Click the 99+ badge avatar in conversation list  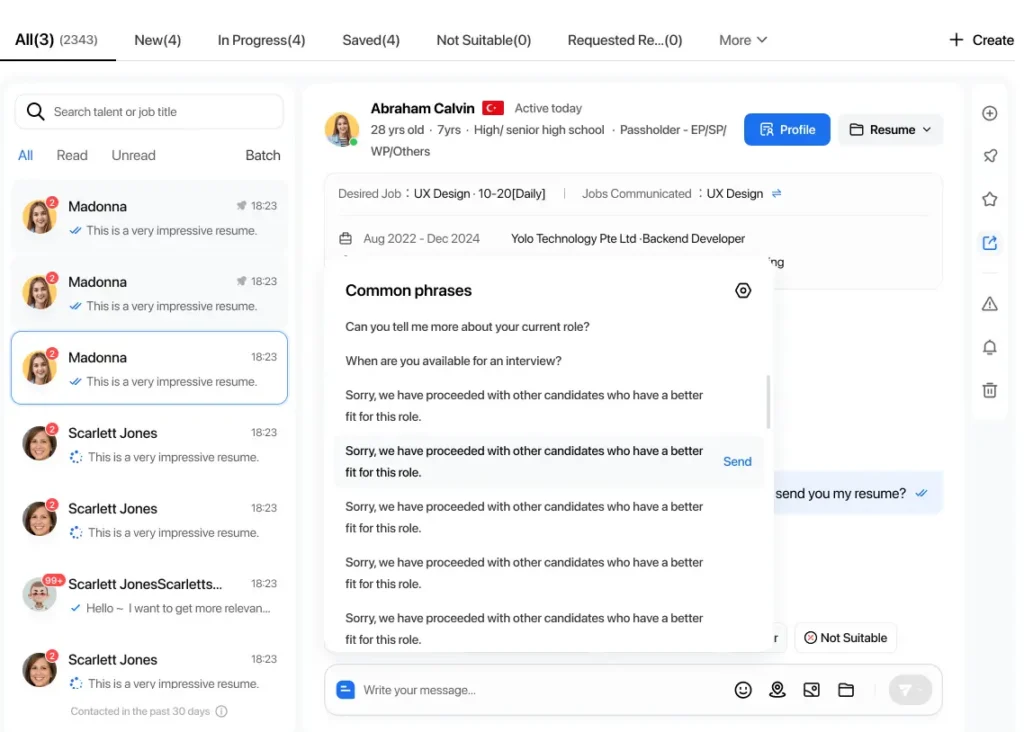39,594
